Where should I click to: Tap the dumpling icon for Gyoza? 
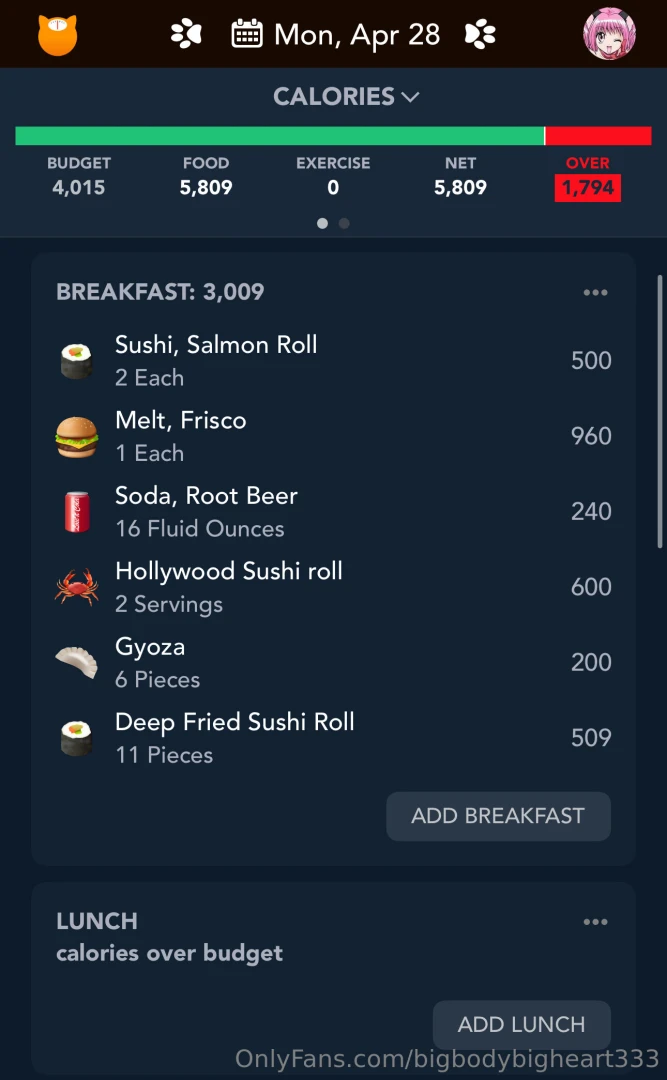tap(76, 662)
